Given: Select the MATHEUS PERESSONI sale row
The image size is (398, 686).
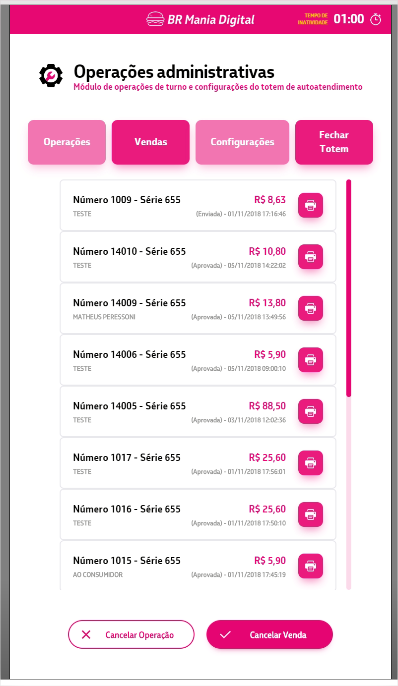Looking at the screenshot, I should (198, 308).
